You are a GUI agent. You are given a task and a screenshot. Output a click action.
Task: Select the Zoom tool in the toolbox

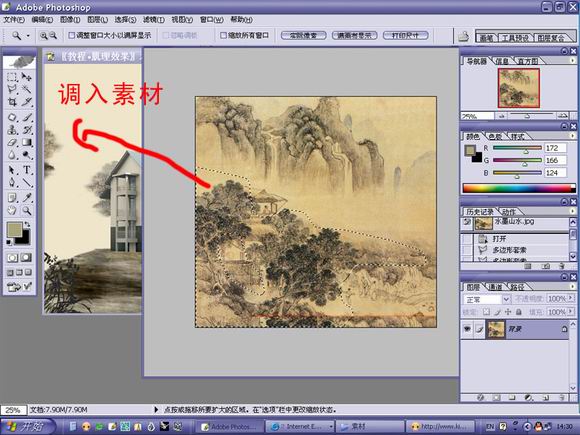(x=26, y=210)
